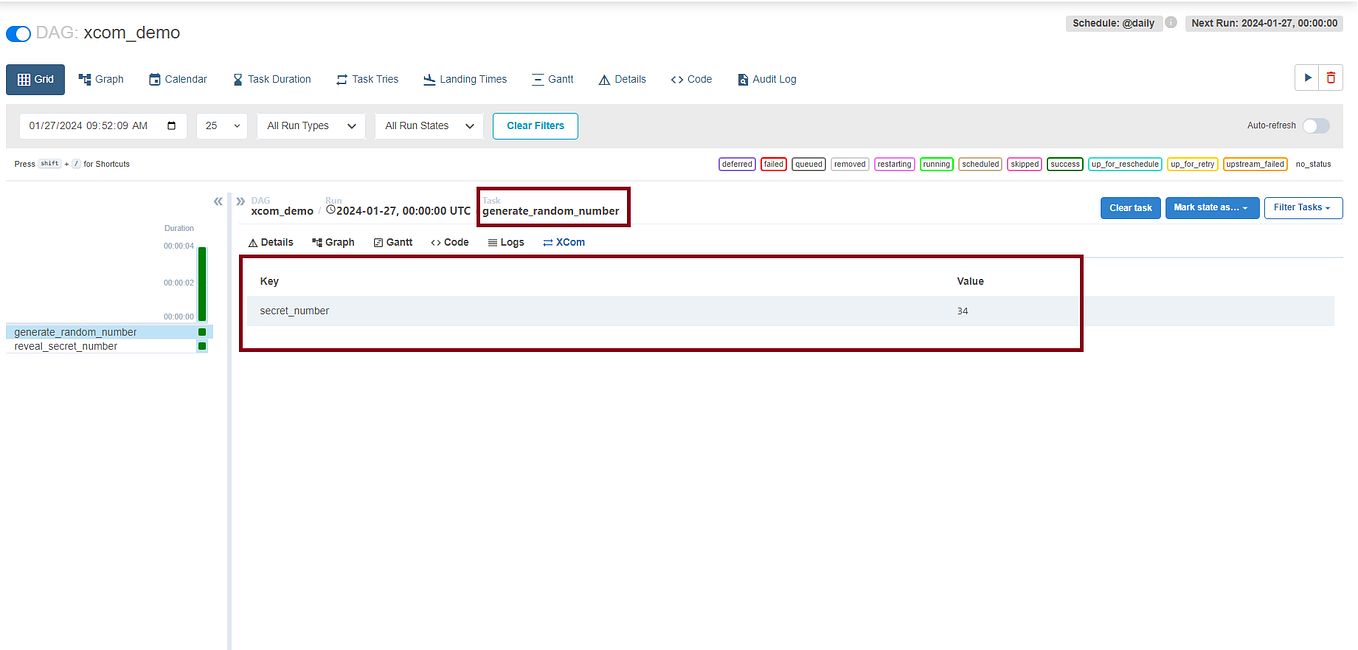This screenshot has height=650, width=1358.
Task: Toggle the success status filter badge
Action: (x=1064, y=163)
